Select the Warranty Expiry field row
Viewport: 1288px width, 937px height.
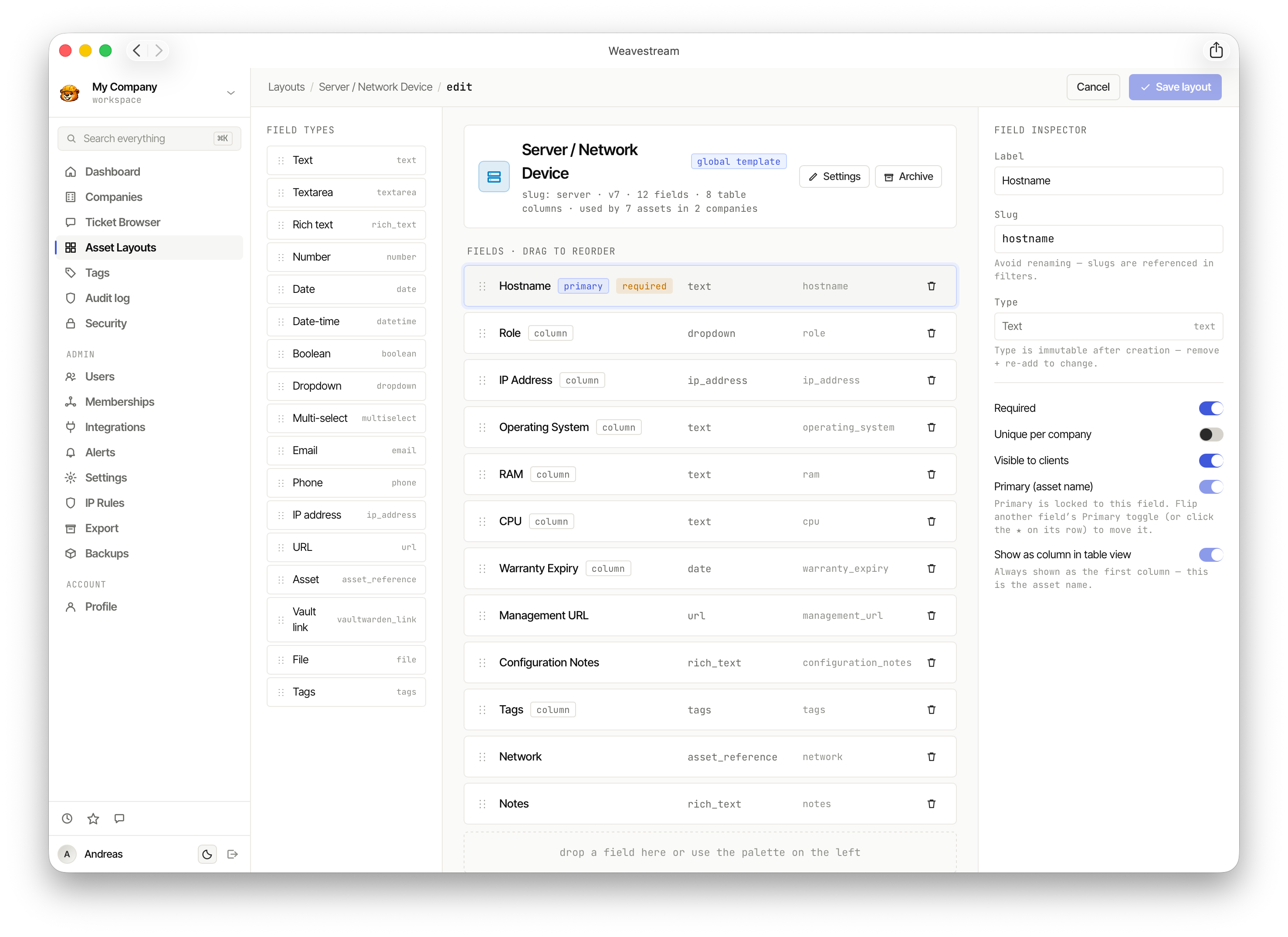coord(709,568)
